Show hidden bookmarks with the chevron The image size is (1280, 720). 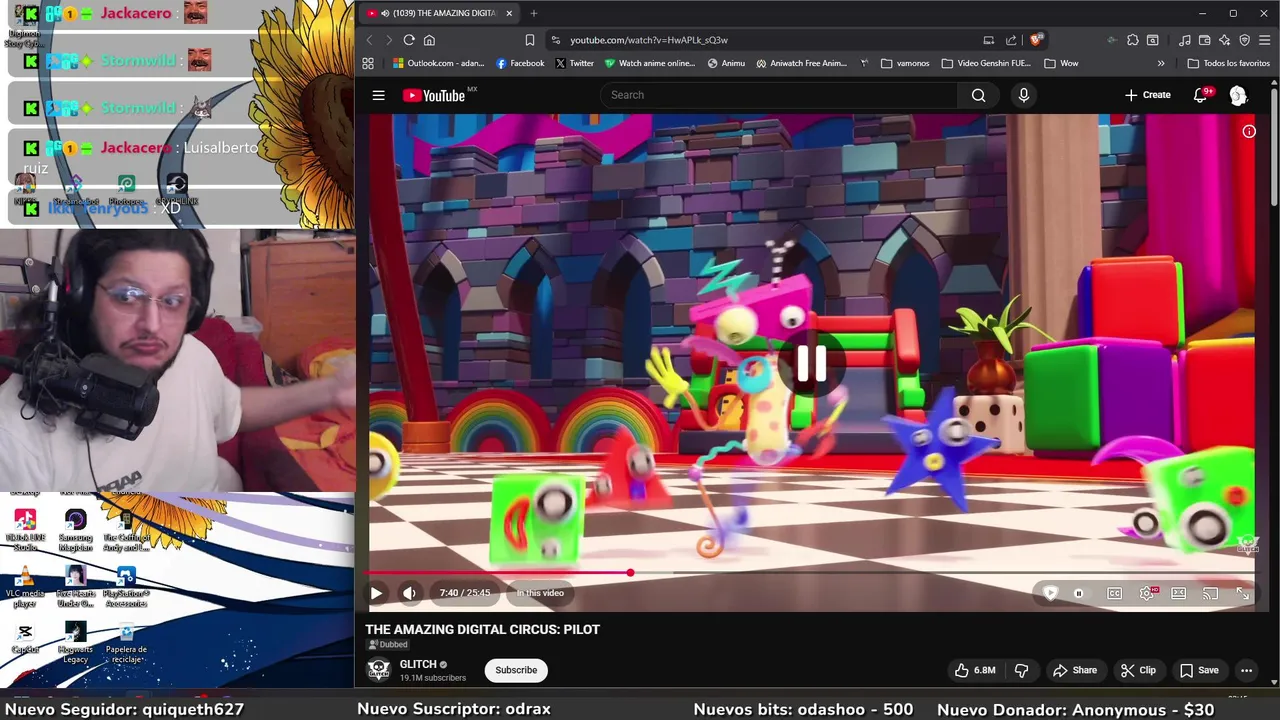pos(1161,63)
